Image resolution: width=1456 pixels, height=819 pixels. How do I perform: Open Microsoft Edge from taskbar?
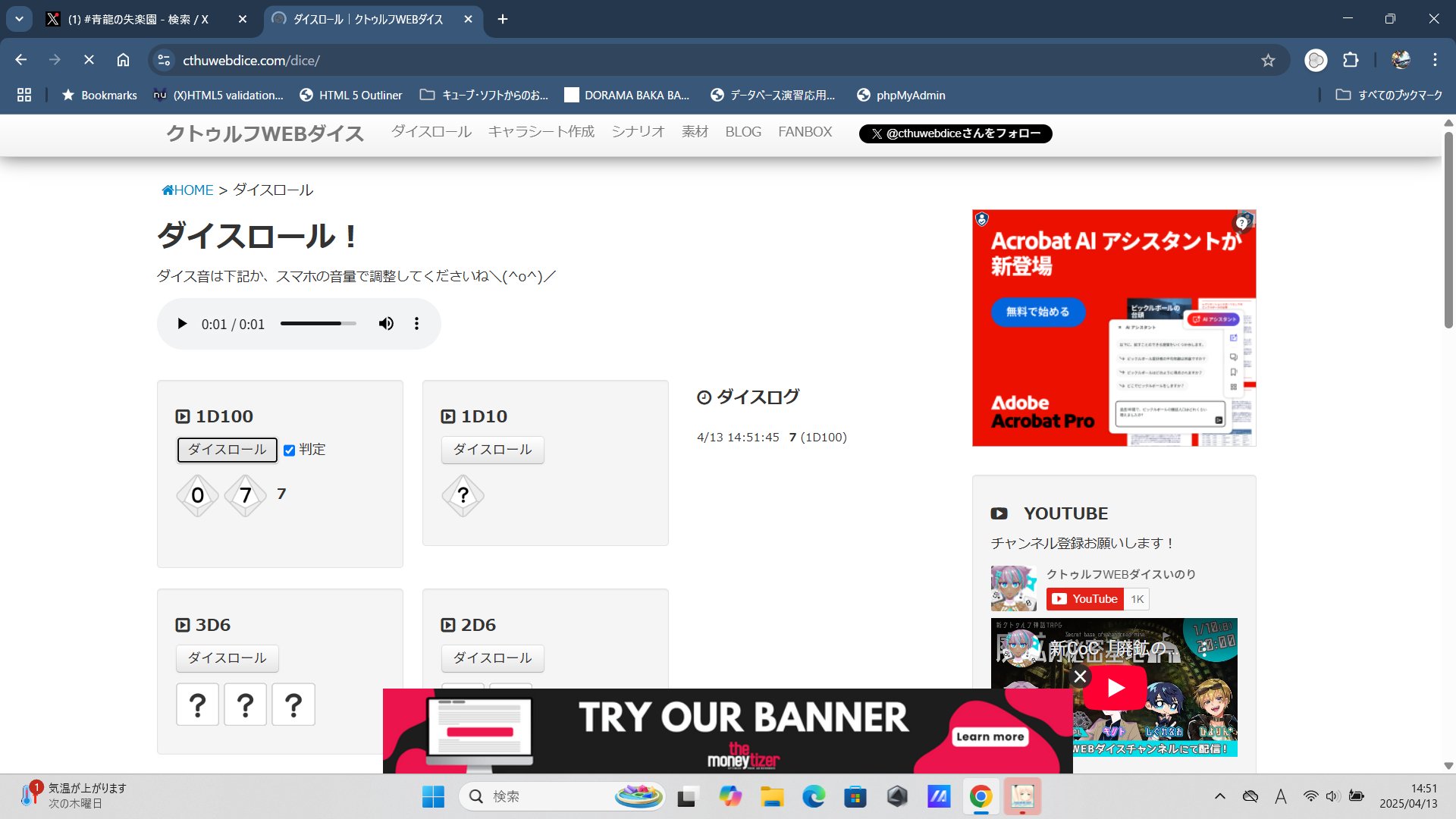814,796
